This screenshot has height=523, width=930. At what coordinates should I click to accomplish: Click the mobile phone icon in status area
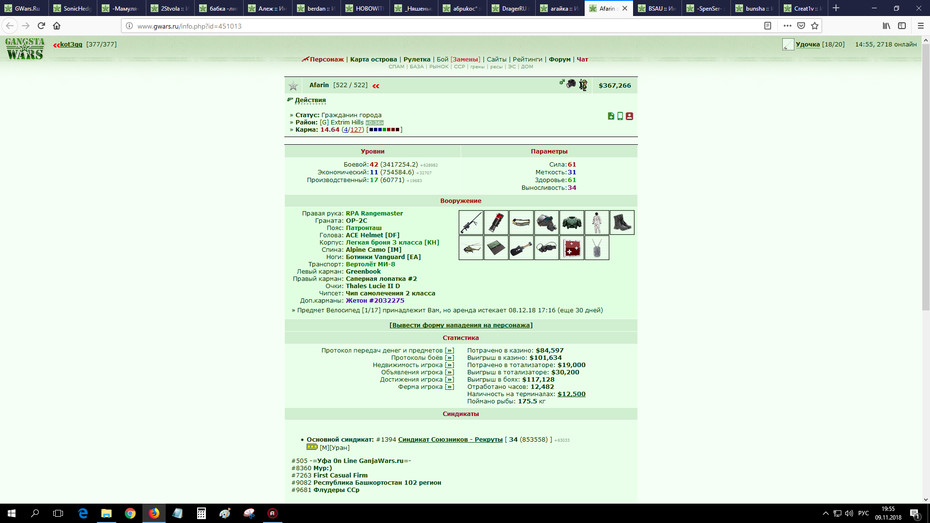point(620,116)
